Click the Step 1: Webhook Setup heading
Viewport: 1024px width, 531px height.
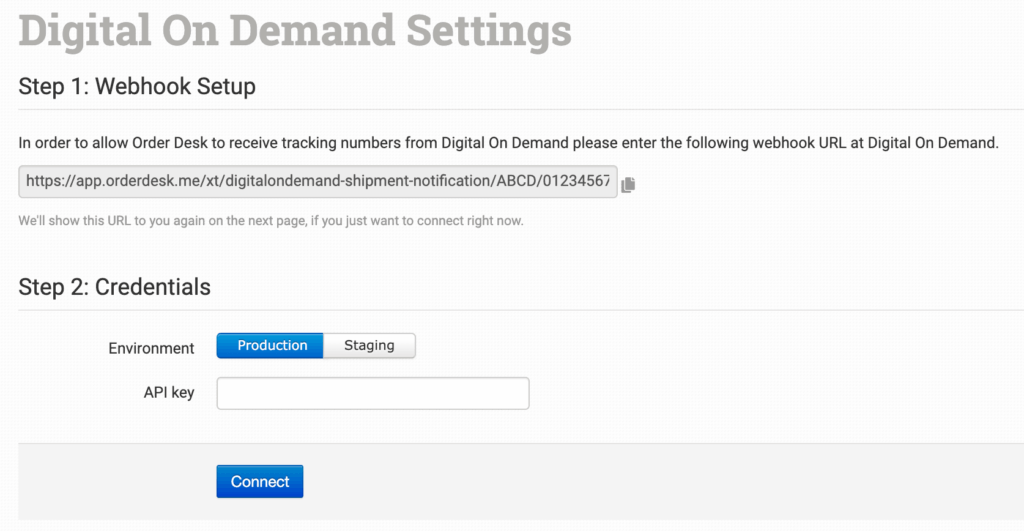tap(137, 87)
